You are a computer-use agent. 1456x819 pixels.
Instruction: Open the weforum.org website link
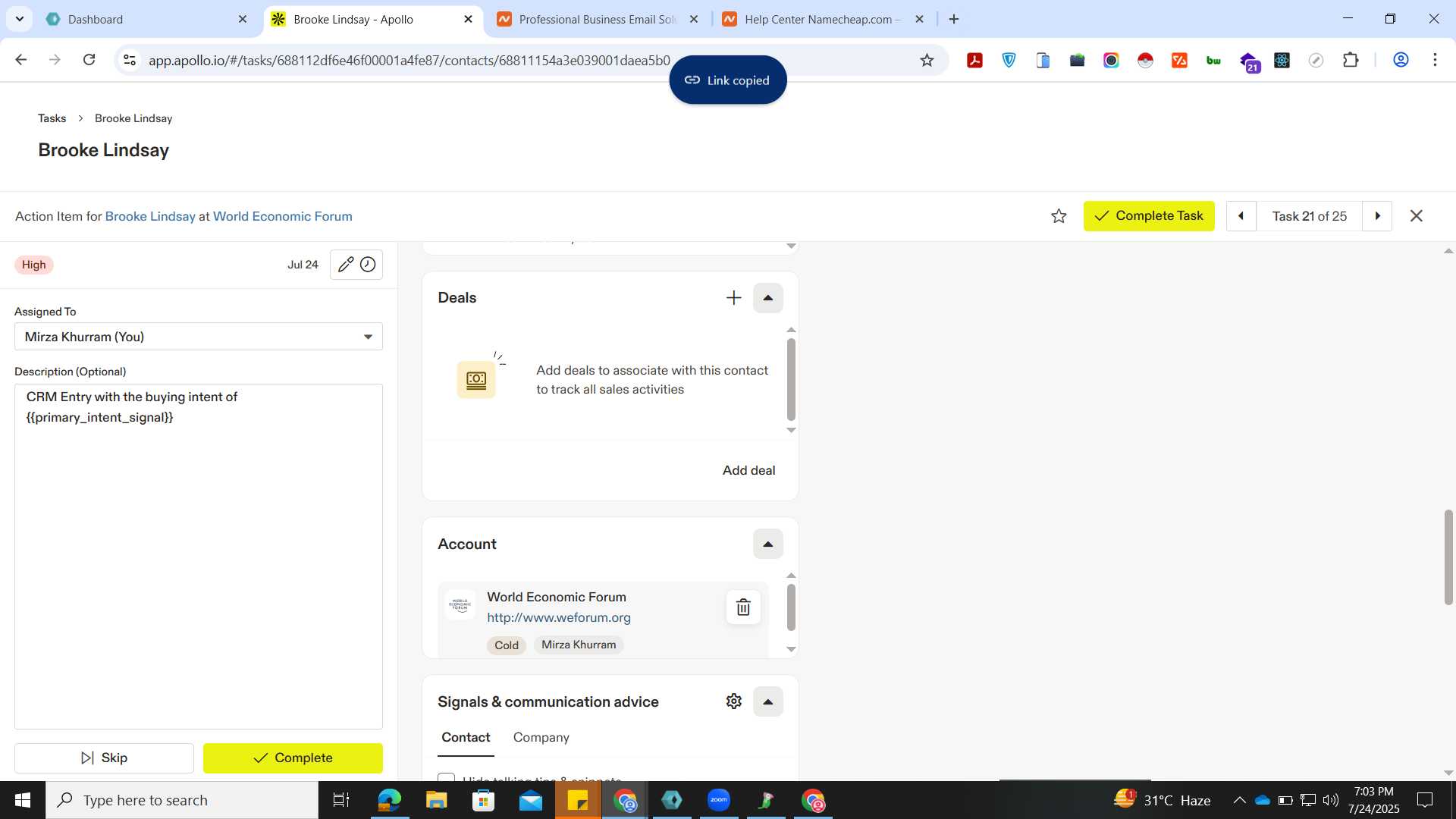click(x=559, y=617)
